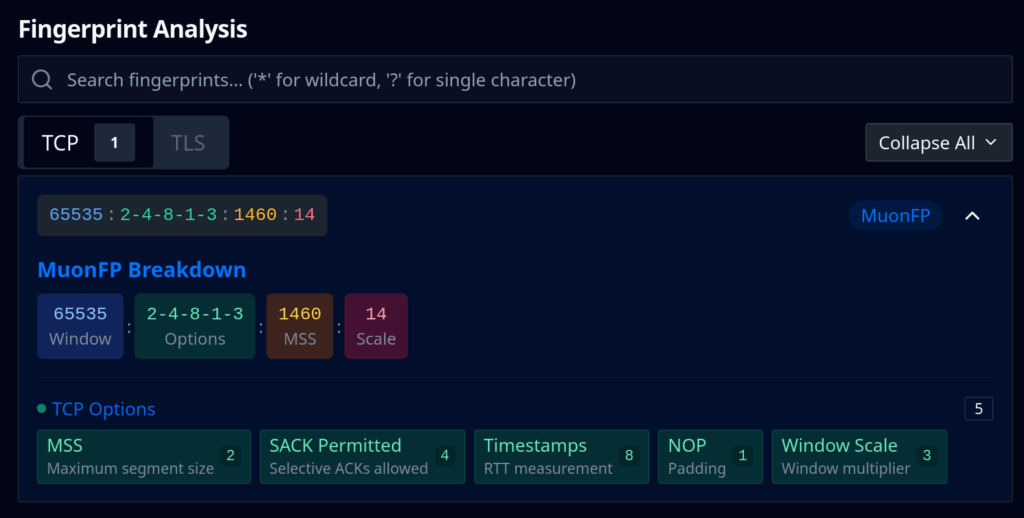Click the Window Scale option chip
1024x518 pixels.
tap(858, 456)
